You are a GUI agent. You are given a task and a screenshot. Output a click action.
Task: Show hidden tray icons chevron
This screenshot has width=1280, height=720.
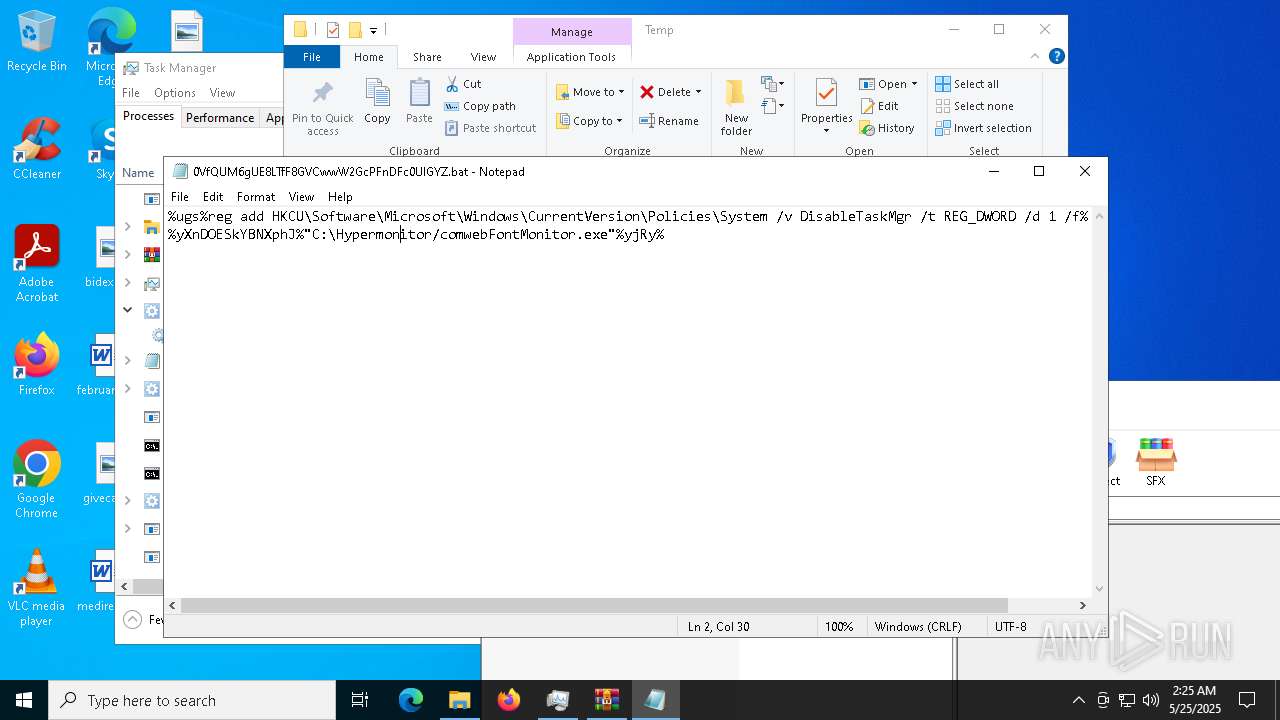click(x=1078, y=700)
